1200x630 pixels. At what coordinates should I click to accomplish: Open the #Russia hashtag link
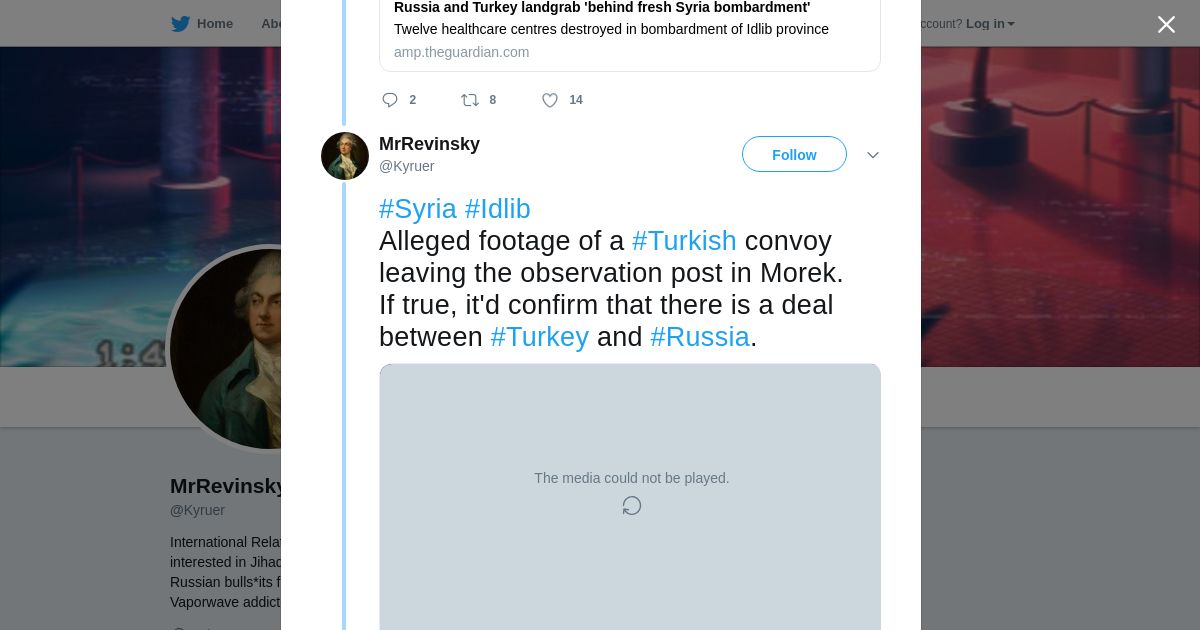click(x=699, y=337)
